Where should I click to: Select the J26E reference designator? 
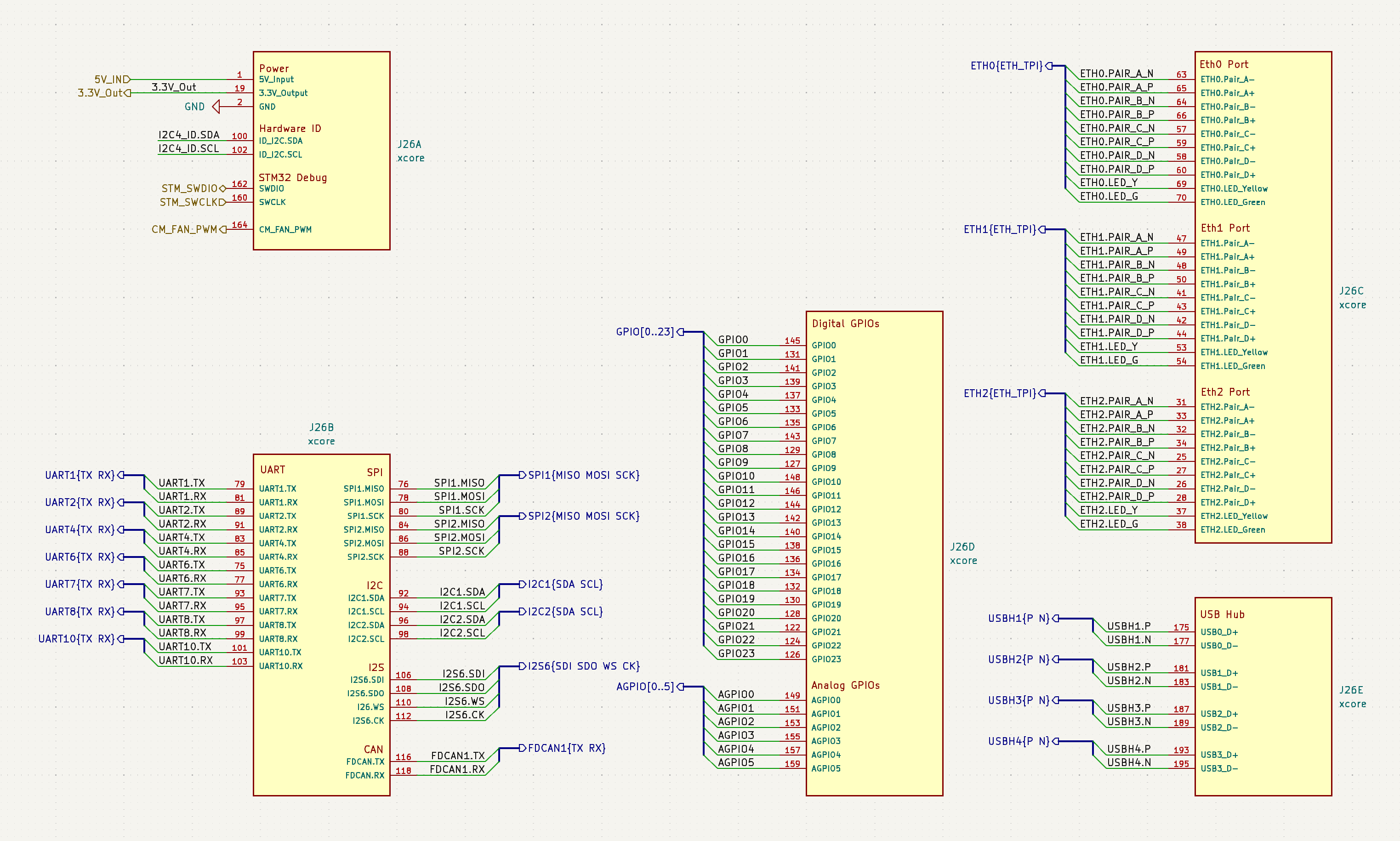(1351, 690)
